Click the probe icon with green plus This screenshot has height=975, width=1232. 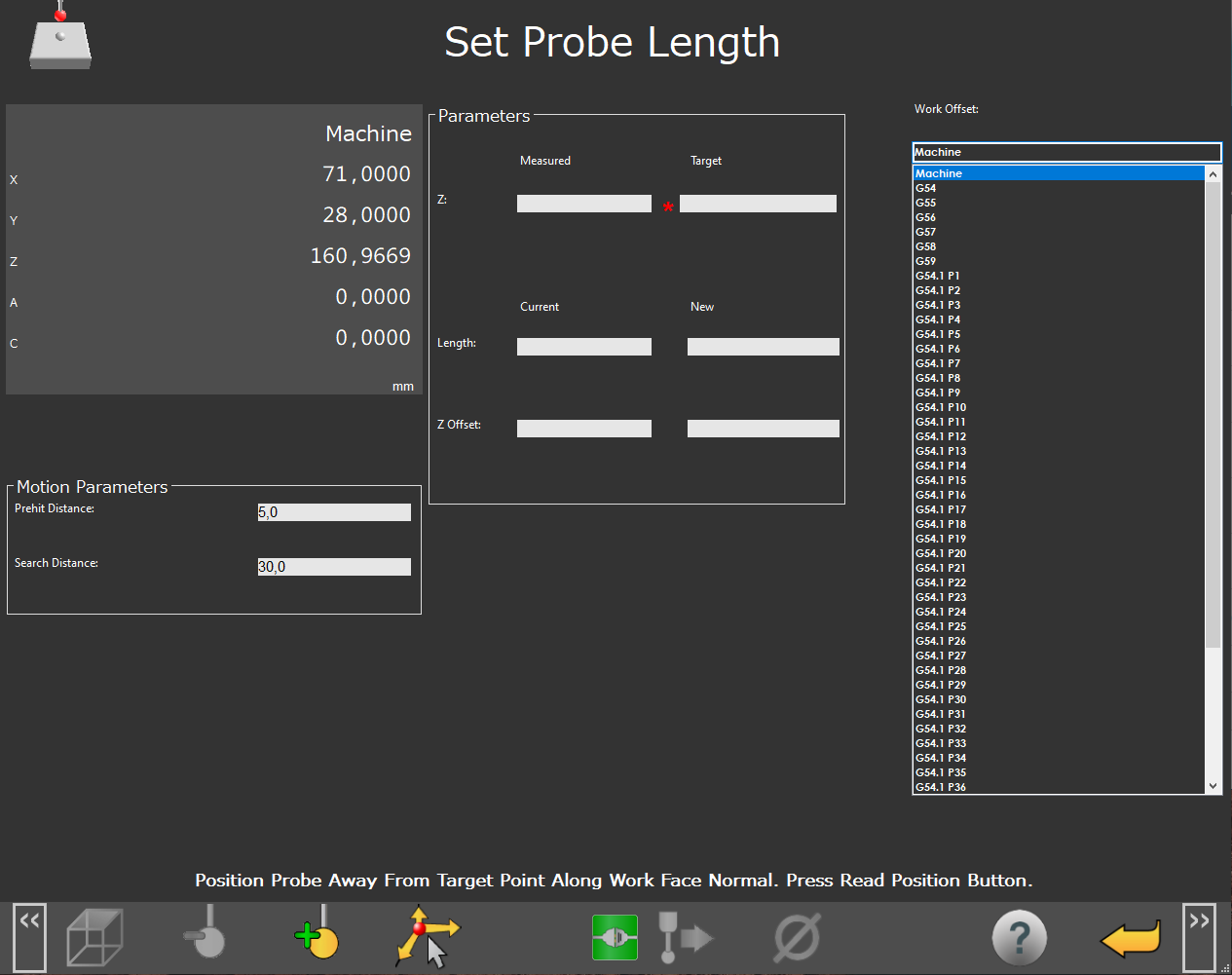tap(317, 935)
